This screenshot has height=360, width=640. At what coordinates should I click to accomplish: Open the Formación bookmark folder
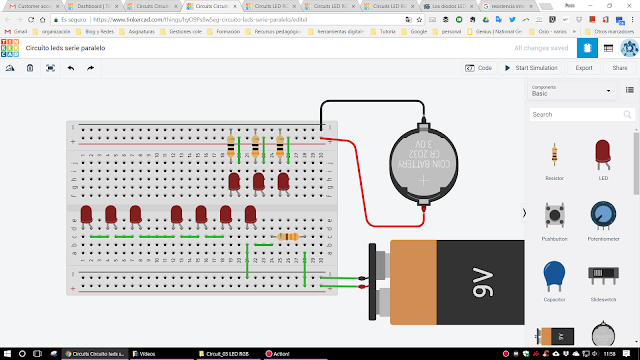(x=224, y=31)
